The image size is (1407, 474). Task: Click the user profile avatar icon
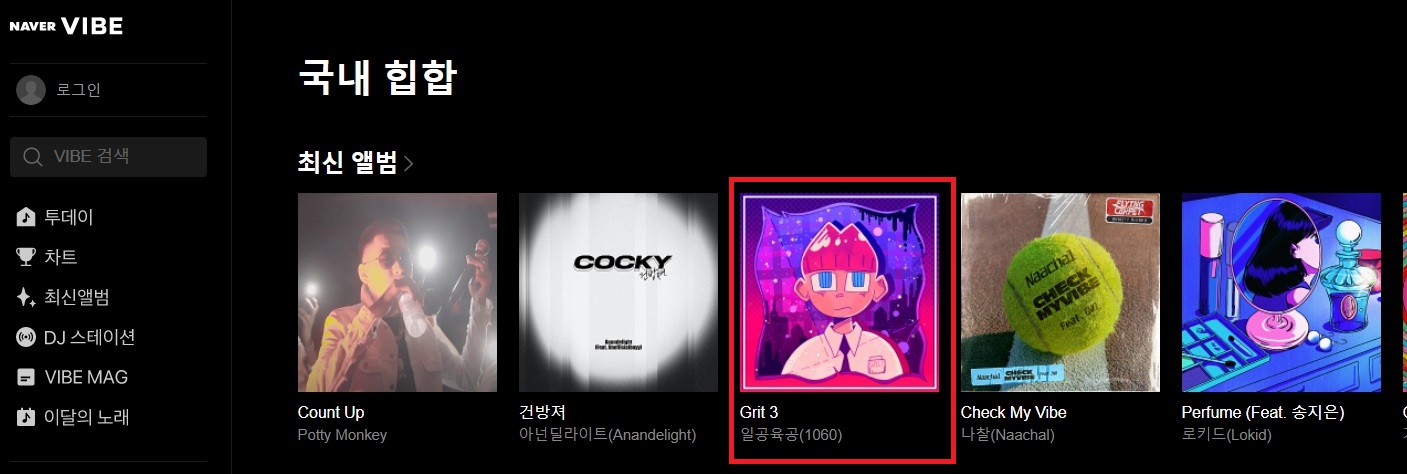point(31,90)
